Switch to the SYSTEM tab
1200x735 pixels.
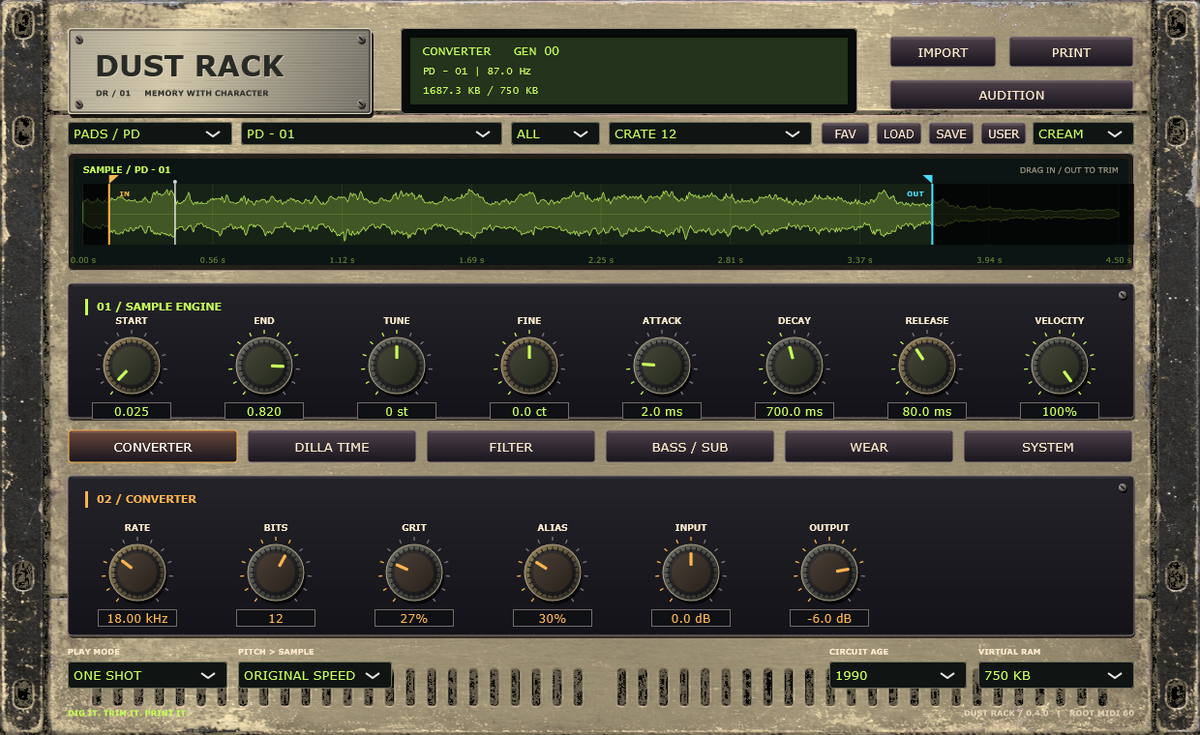click(x=1048, y=447)
